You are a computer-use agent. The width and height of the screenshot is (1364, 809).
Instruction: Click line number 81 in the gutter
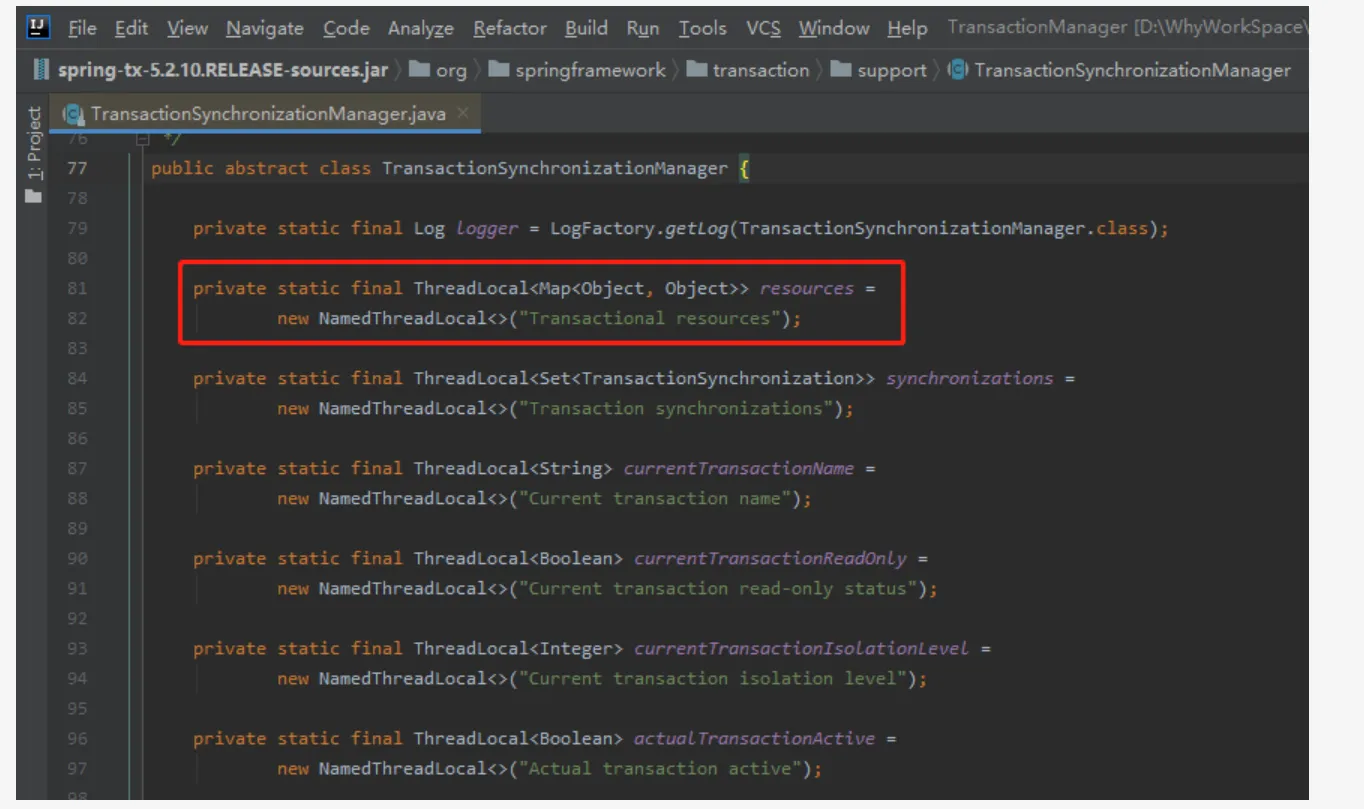[77, 289]
